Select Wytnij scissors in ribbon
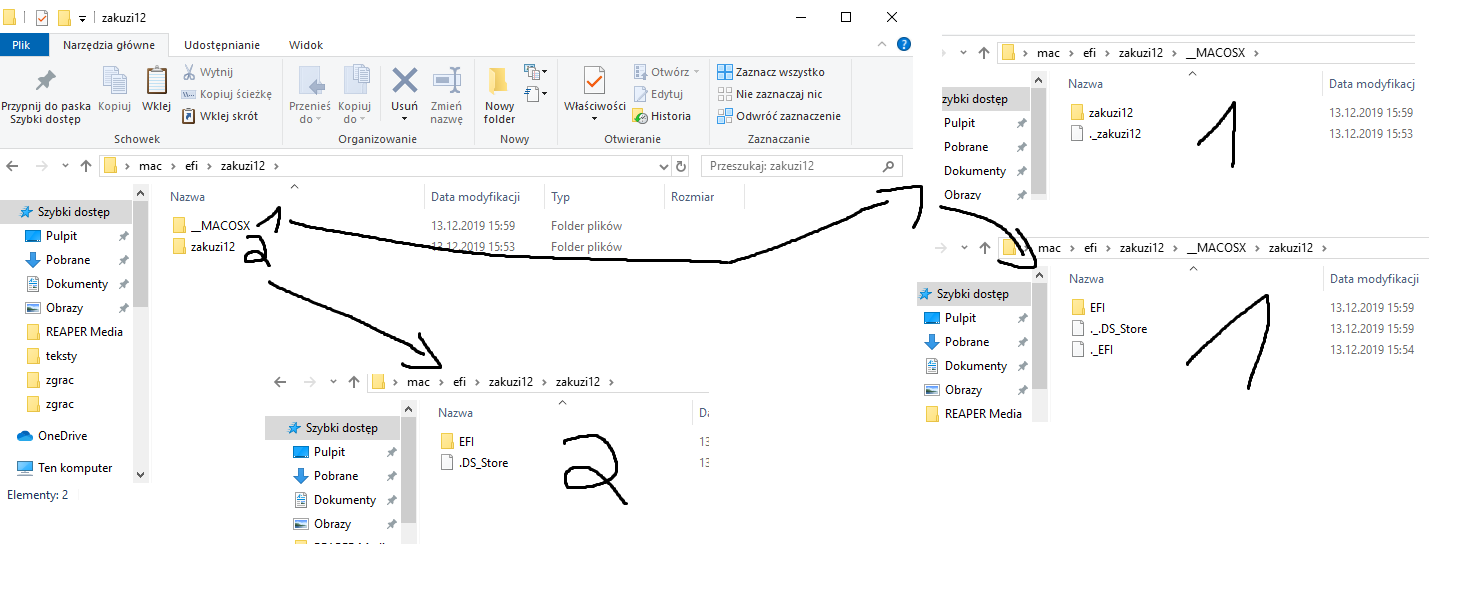1470x604 pixels. pos(208,72)
